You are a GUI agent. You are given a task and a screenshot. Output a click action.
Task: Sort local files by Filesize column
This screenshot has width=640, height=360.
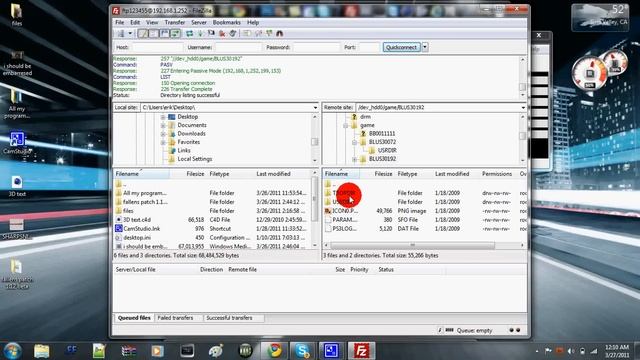point(195,174)
